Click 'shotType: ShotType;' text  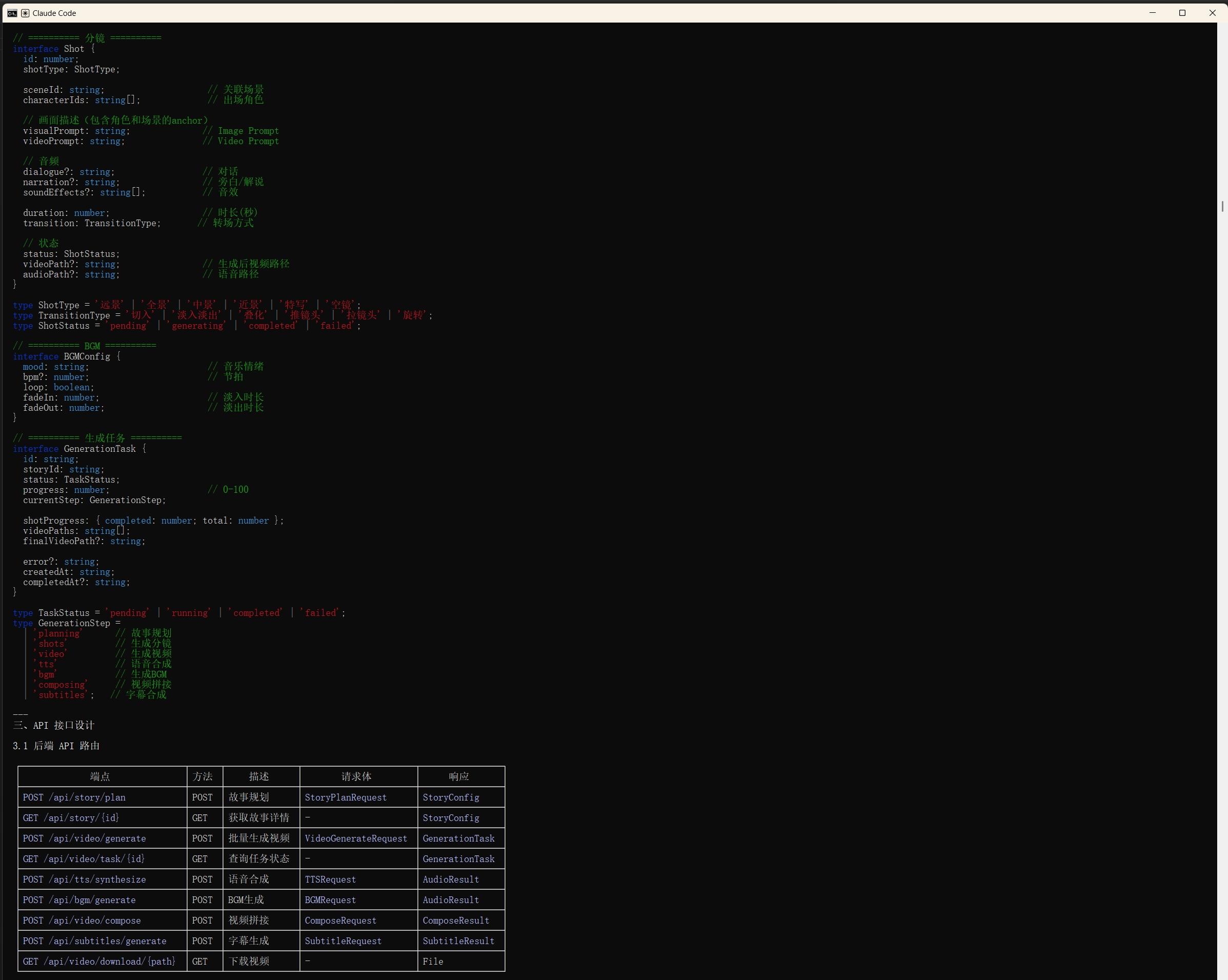point(71,70)
